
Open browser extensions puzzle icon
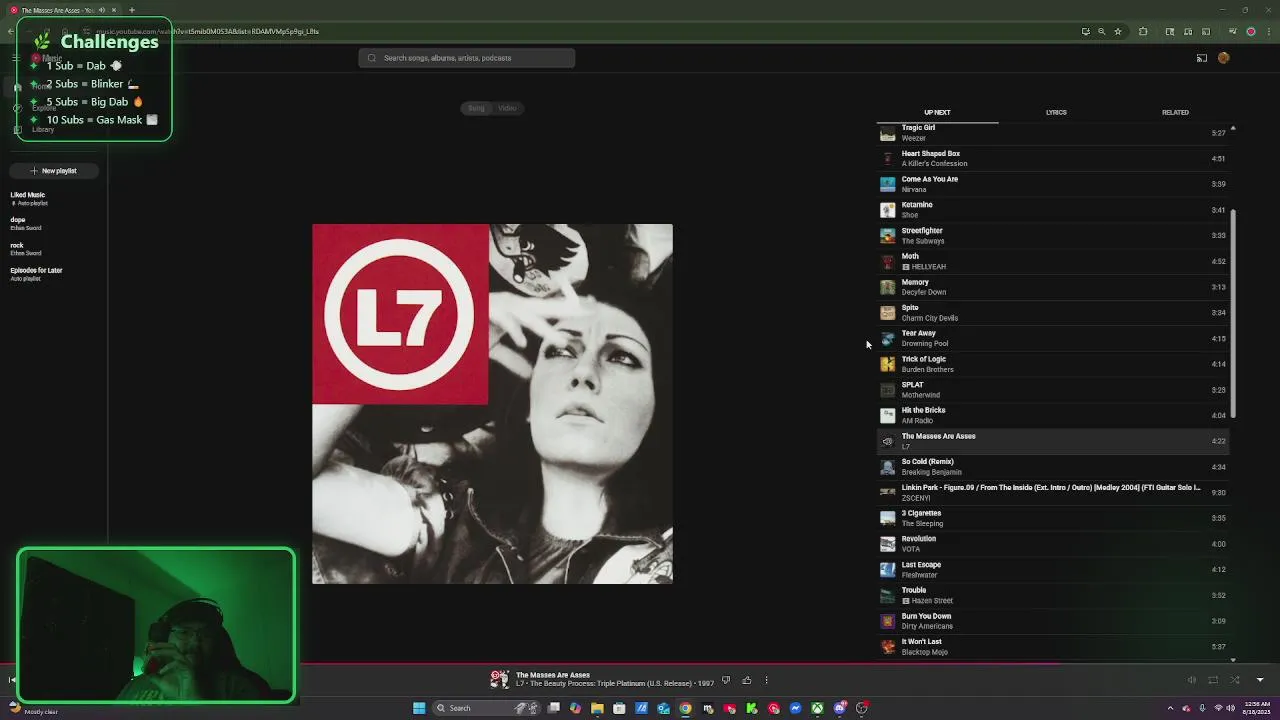[1143, 31]
